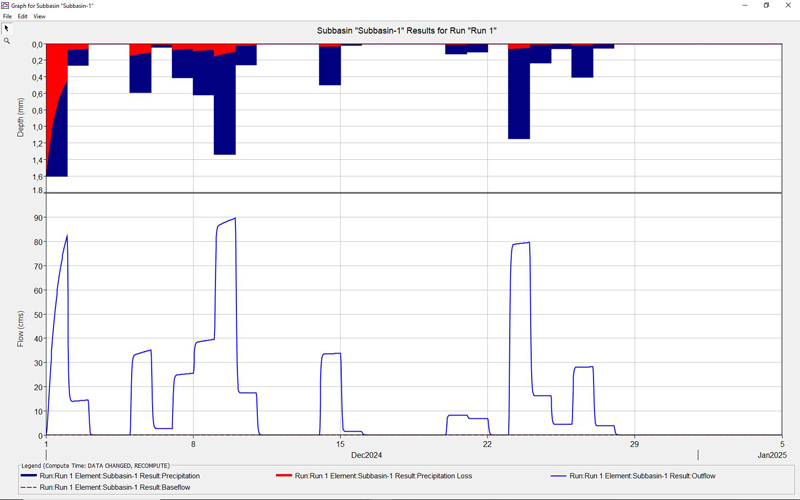Maximize or restore the graph window

[x=766, y=5]
